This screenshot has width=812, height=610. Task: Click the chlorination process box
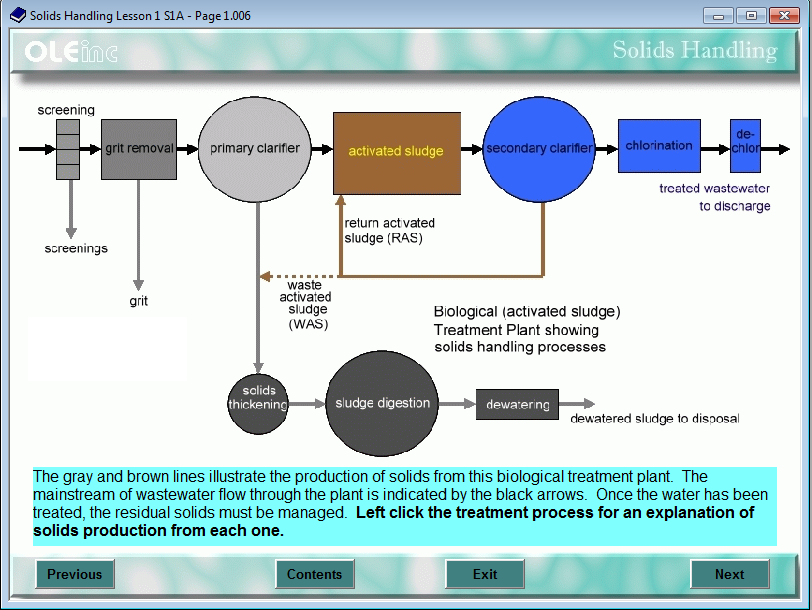[659, 146]
